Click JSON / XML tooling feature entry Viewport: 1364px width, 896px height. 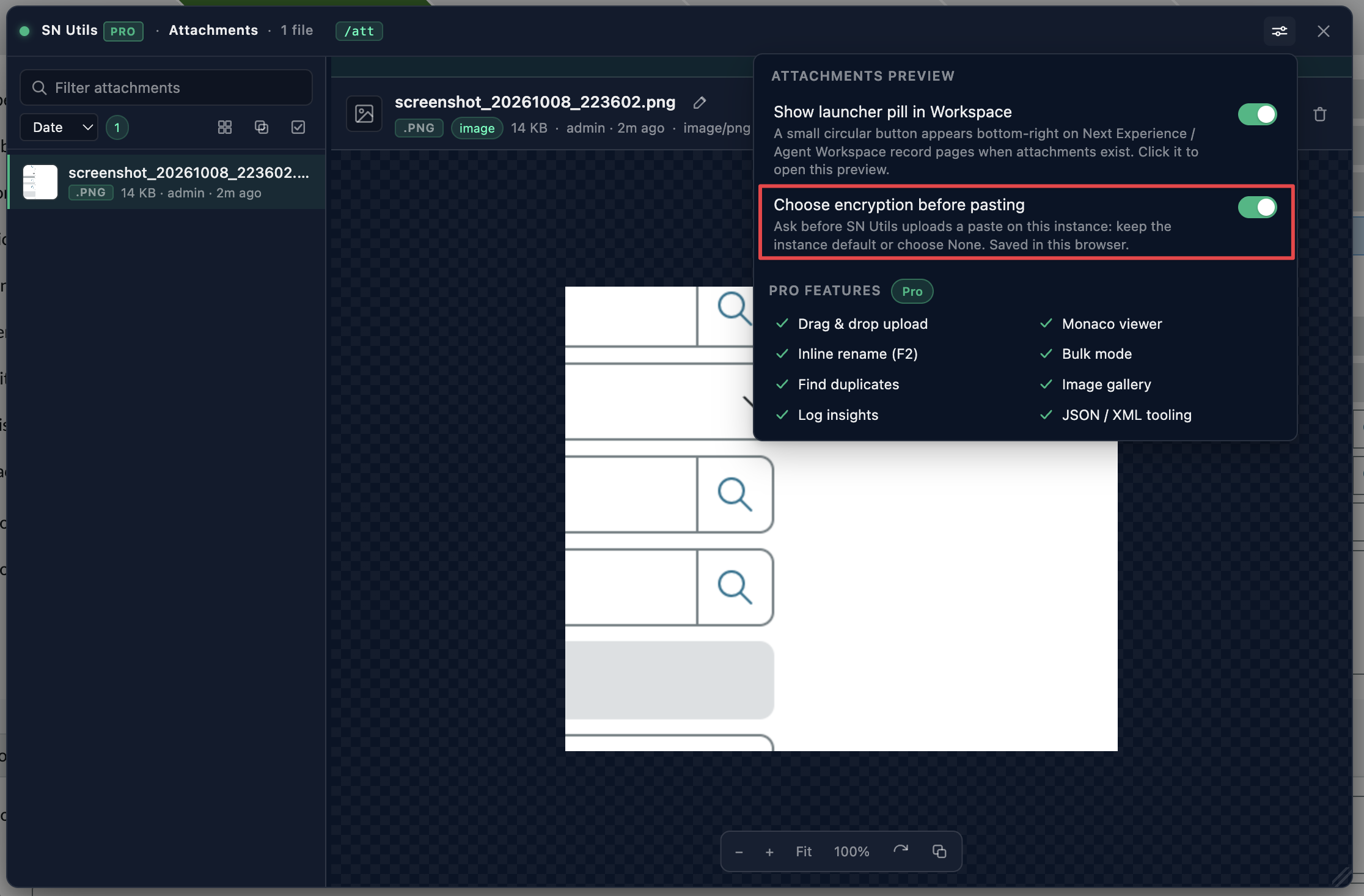pos(1126,414)
